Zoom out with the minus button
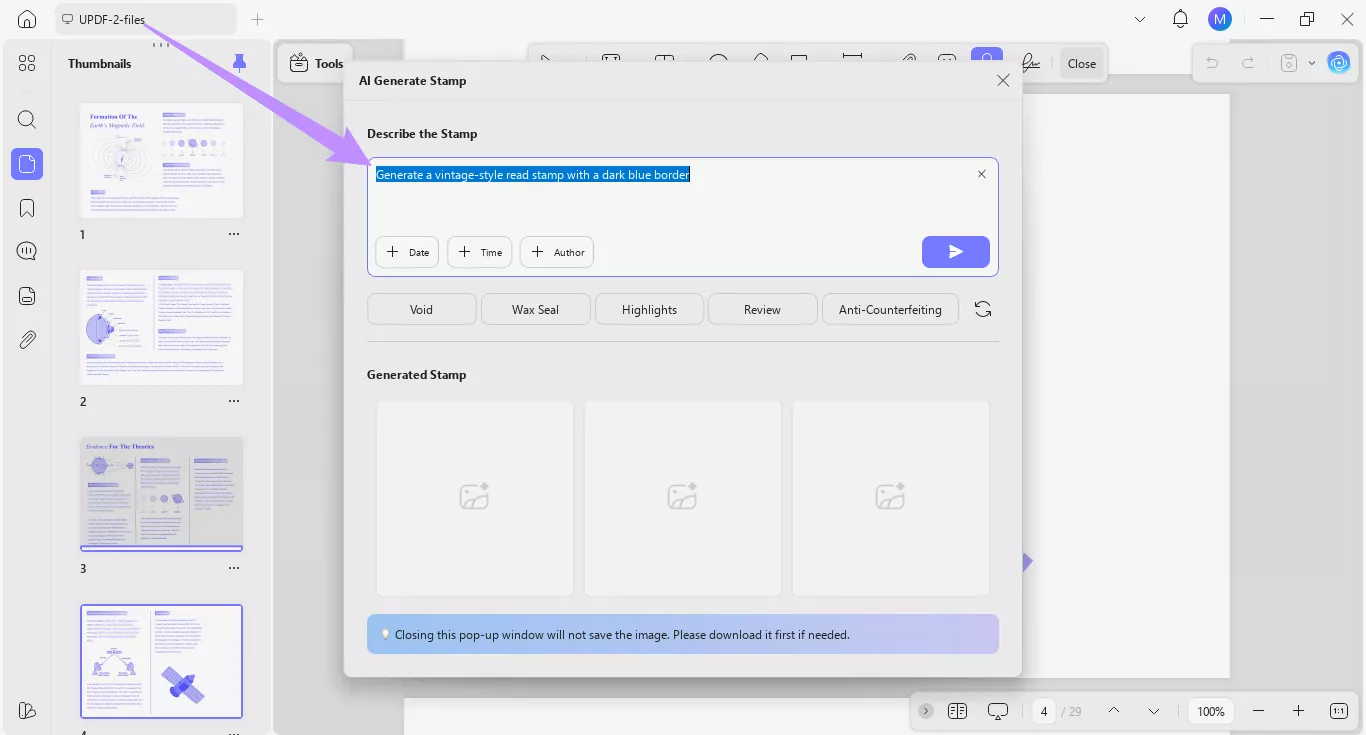The image size is (1366, 735). (1258, 711)
